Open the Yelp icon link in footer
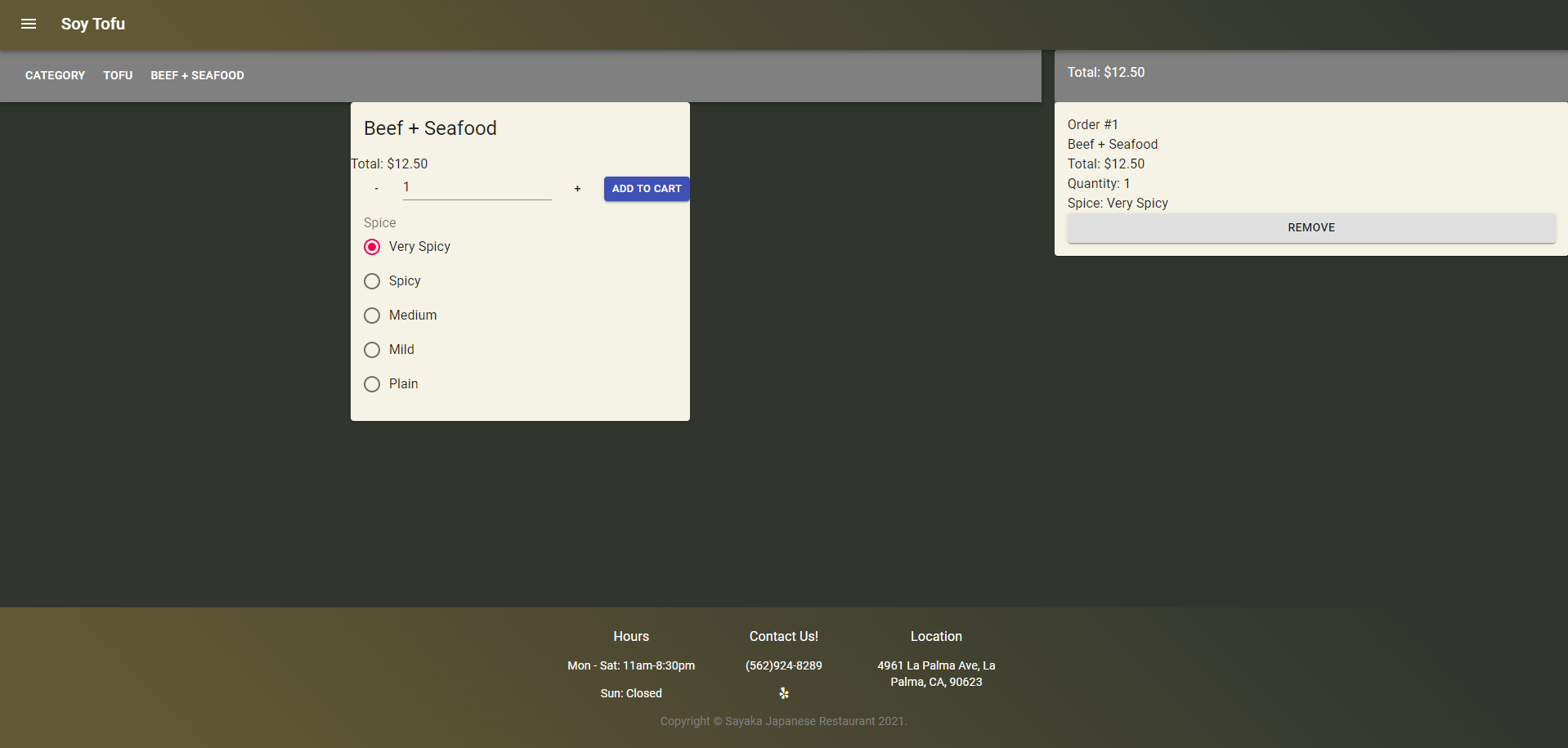This screenshot has width=1568, height=748. pos(784,693)
